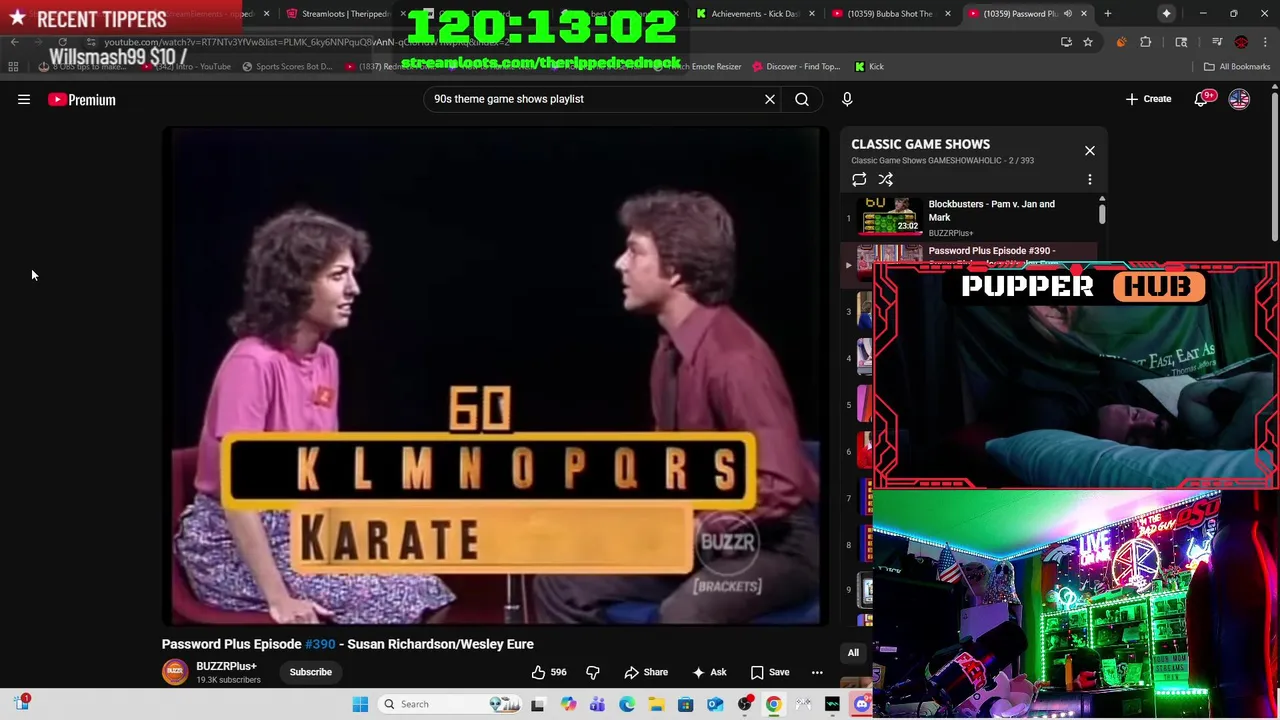The height and width of the screenshot is (720, 1280).
Task: Open File Explorer from taskbar
Action: (656, 705)
